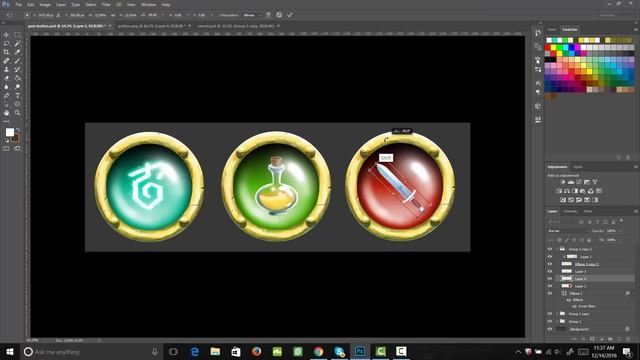Toggle warp mode icon in options bar
The image size is (640, 360).
pos(269,15)
